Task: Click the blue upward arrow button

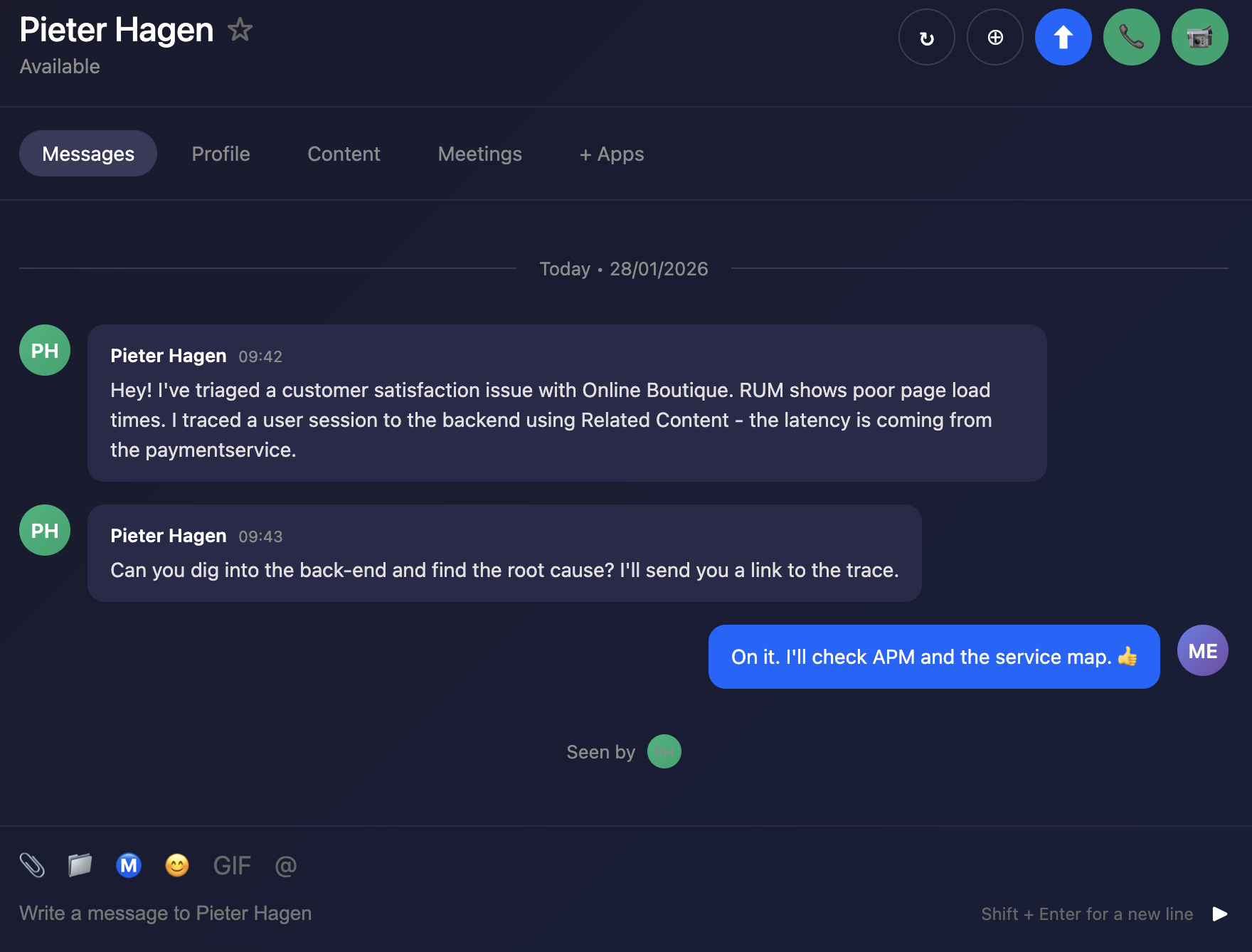Action: (1063, 38)
